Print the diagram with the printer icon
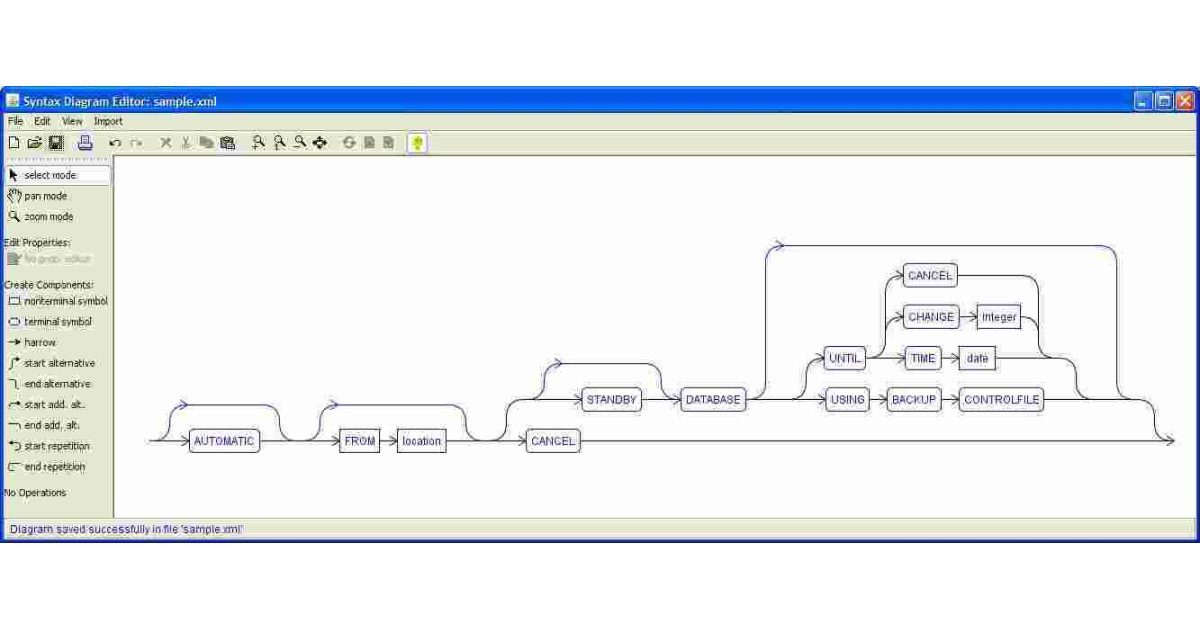 pyautogui.click(x=85, y=143)
